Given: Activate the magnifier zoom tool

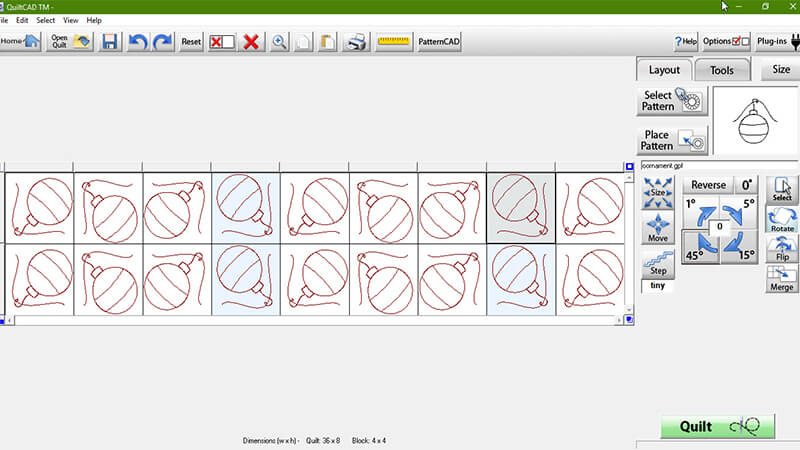Looking at the screenshot, I should pyautogui.click(x=279, y=42).
